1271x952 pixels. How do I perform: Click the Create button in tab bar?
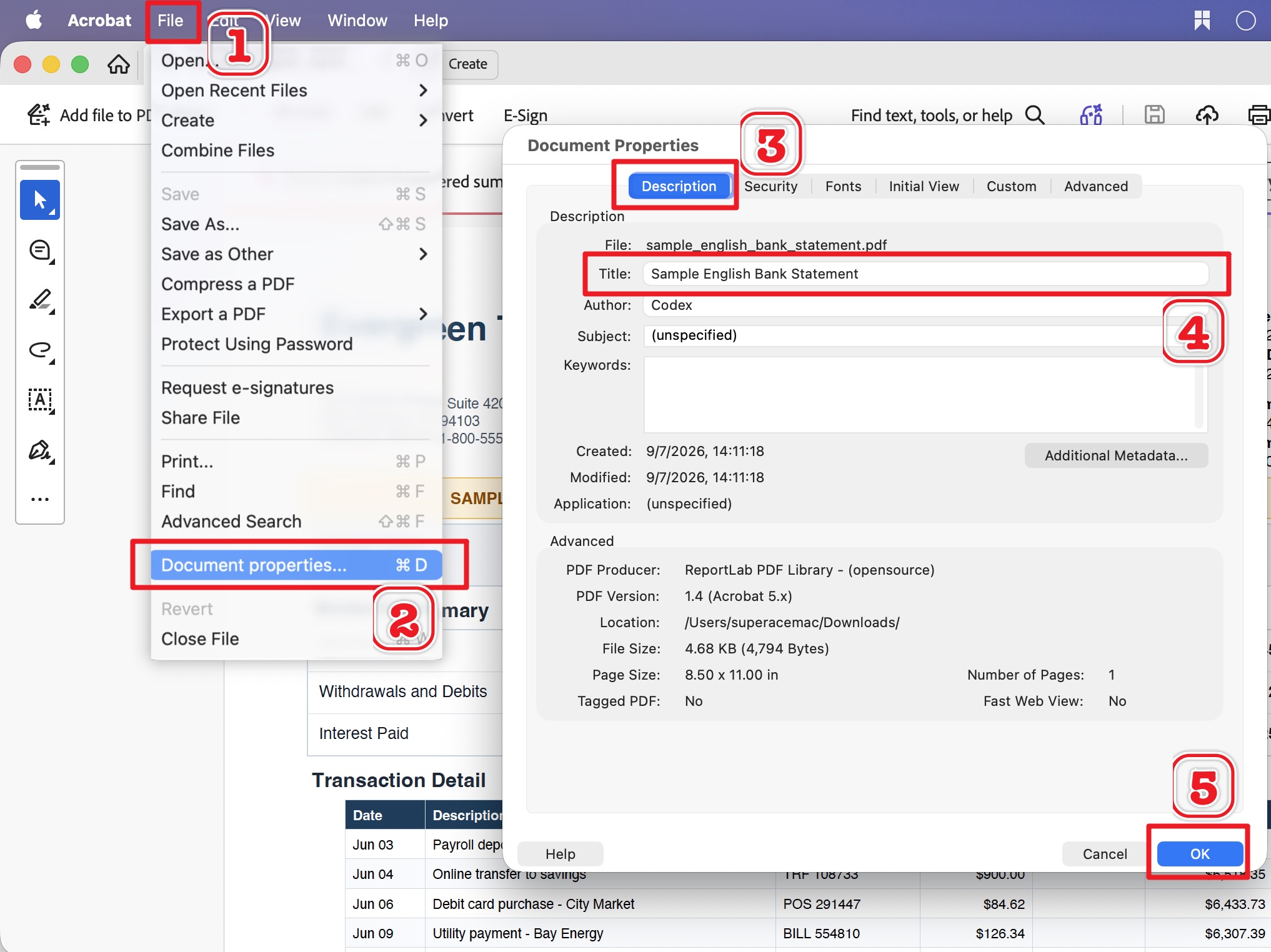[x=468, y=64]
